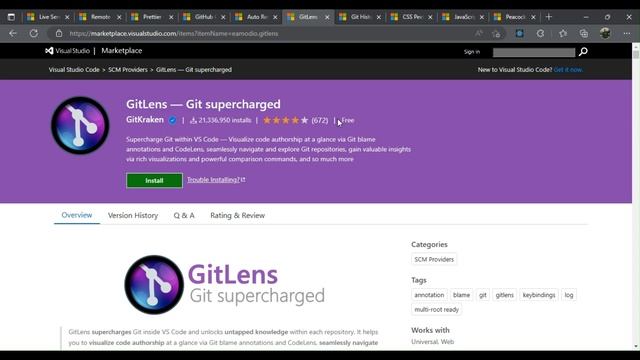
Task: Click the blue extension icon in browser toolbar
Action: [519, 33]
